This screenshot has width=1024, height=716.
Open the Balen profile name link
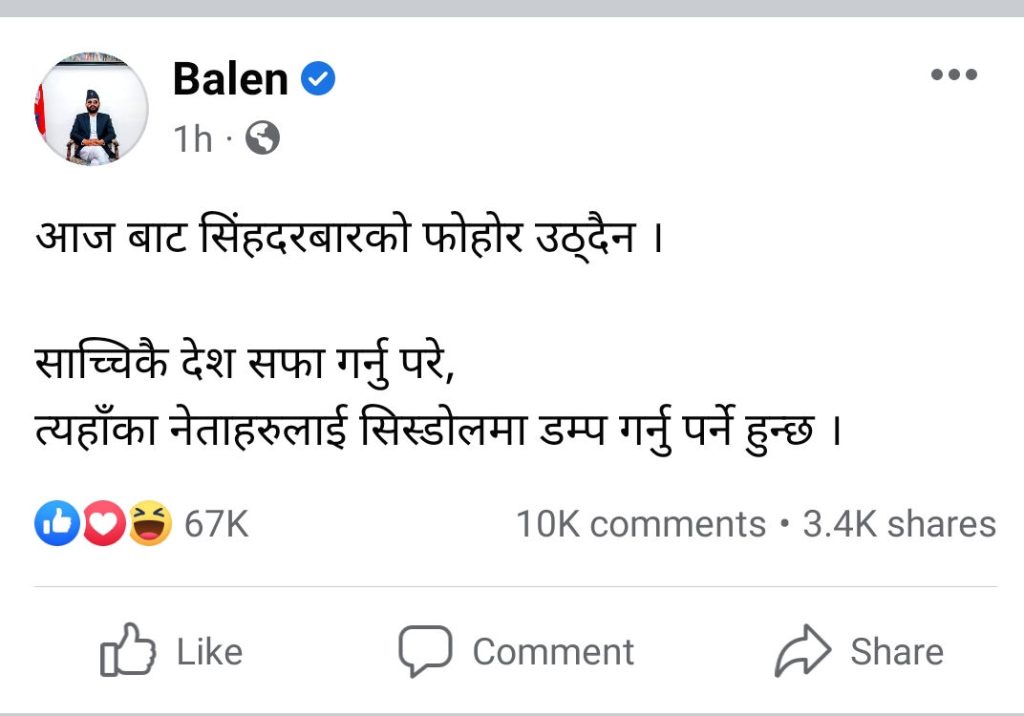click(x=230, y=79)
